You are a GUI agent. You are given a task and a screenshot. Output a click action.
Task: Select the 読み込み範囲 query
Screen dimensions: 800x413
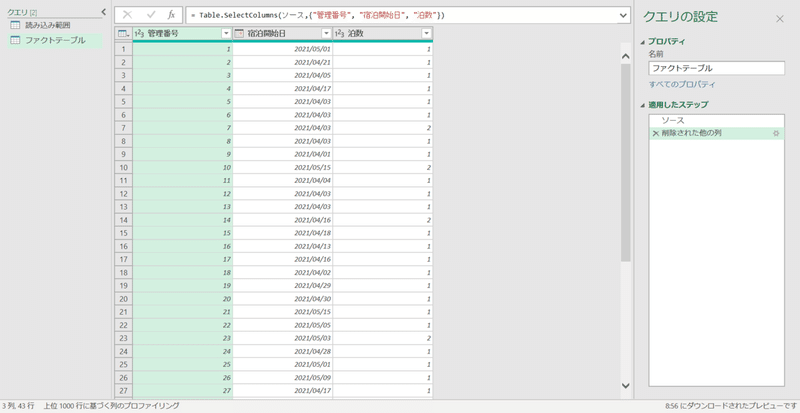point(47,26)
